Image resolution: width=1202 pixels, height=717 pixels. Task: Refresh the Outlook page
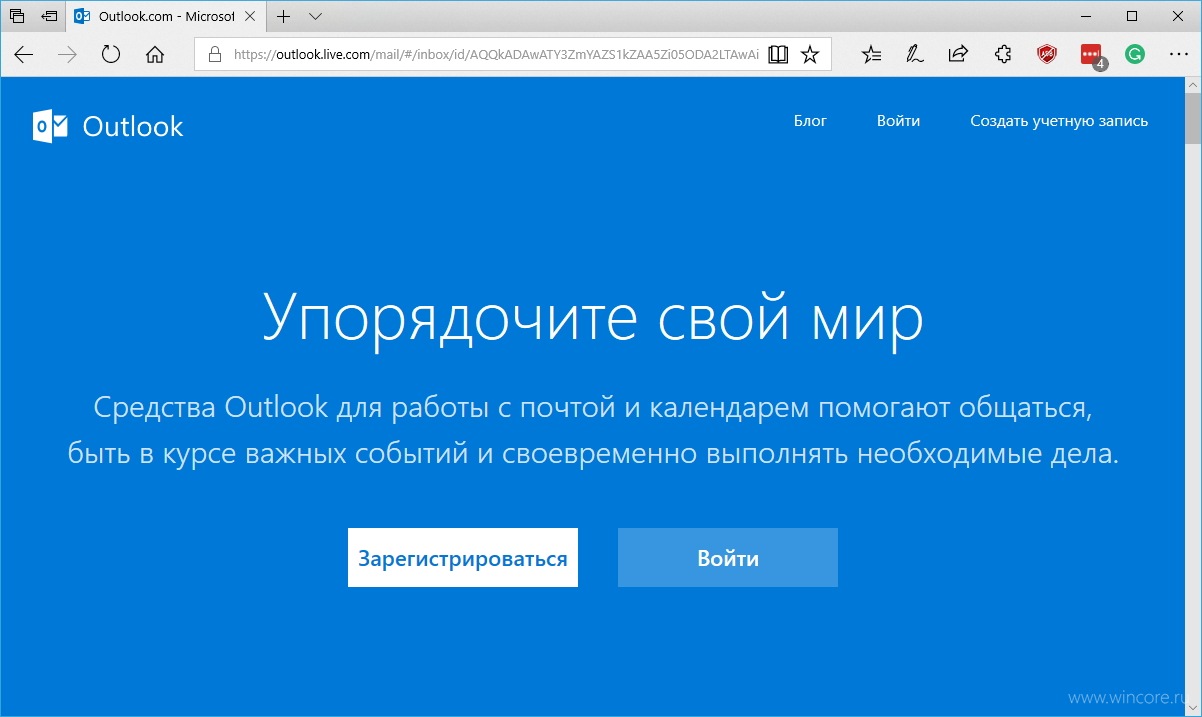(x=111, y=55)
